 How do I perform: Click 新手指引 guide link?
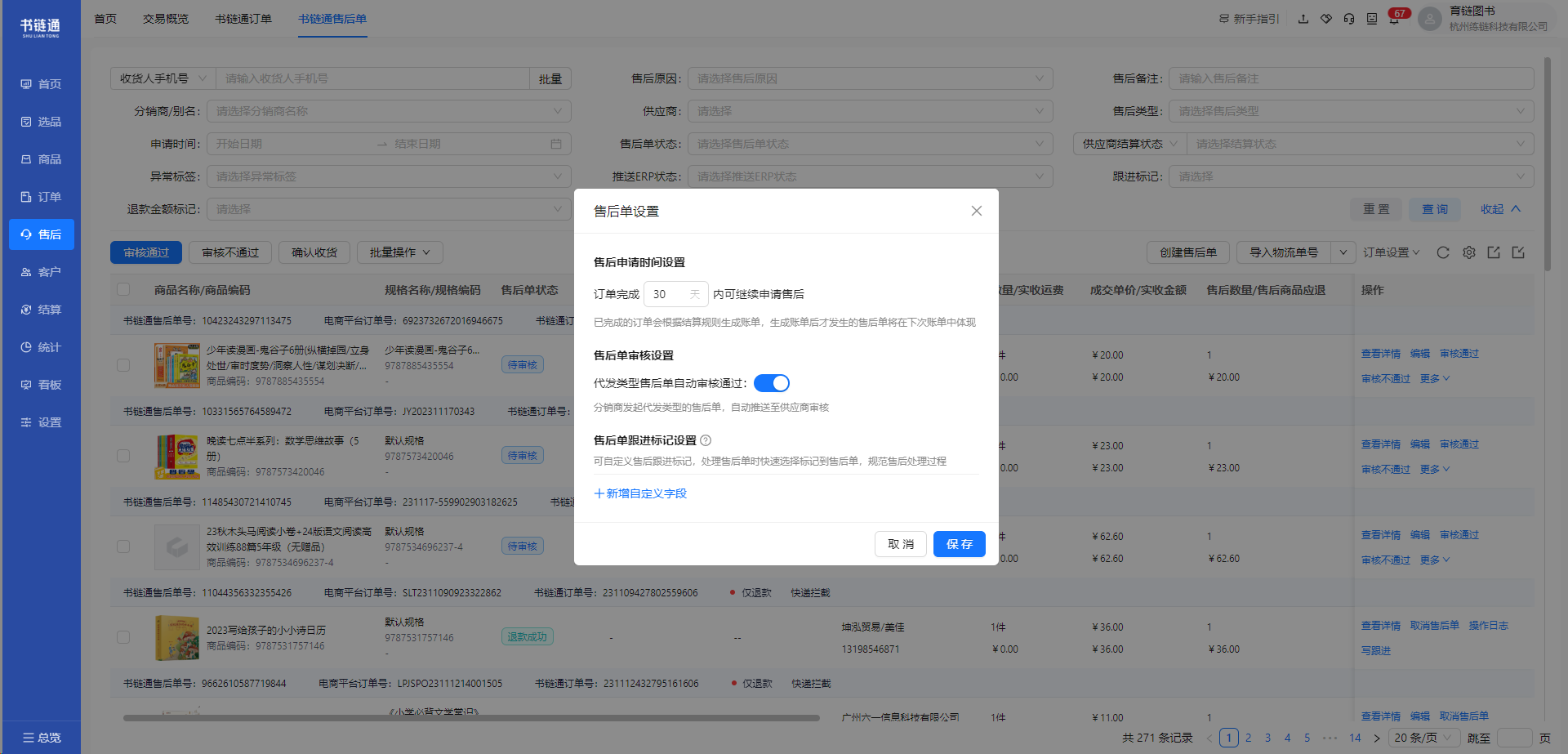1249,19
